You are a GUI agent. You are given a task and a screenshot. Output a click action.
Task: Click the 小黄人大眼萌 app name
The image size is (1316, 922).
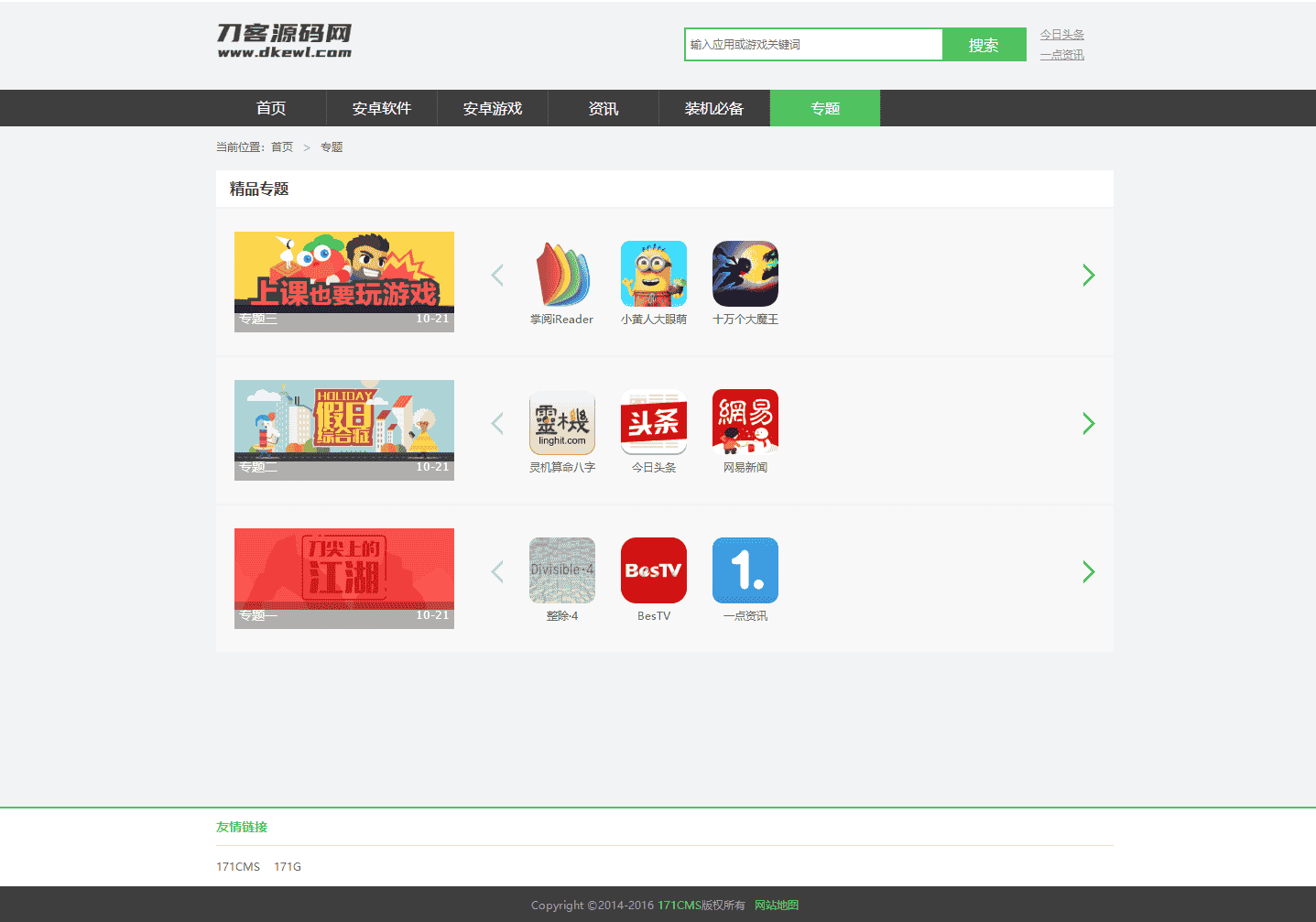654,320
